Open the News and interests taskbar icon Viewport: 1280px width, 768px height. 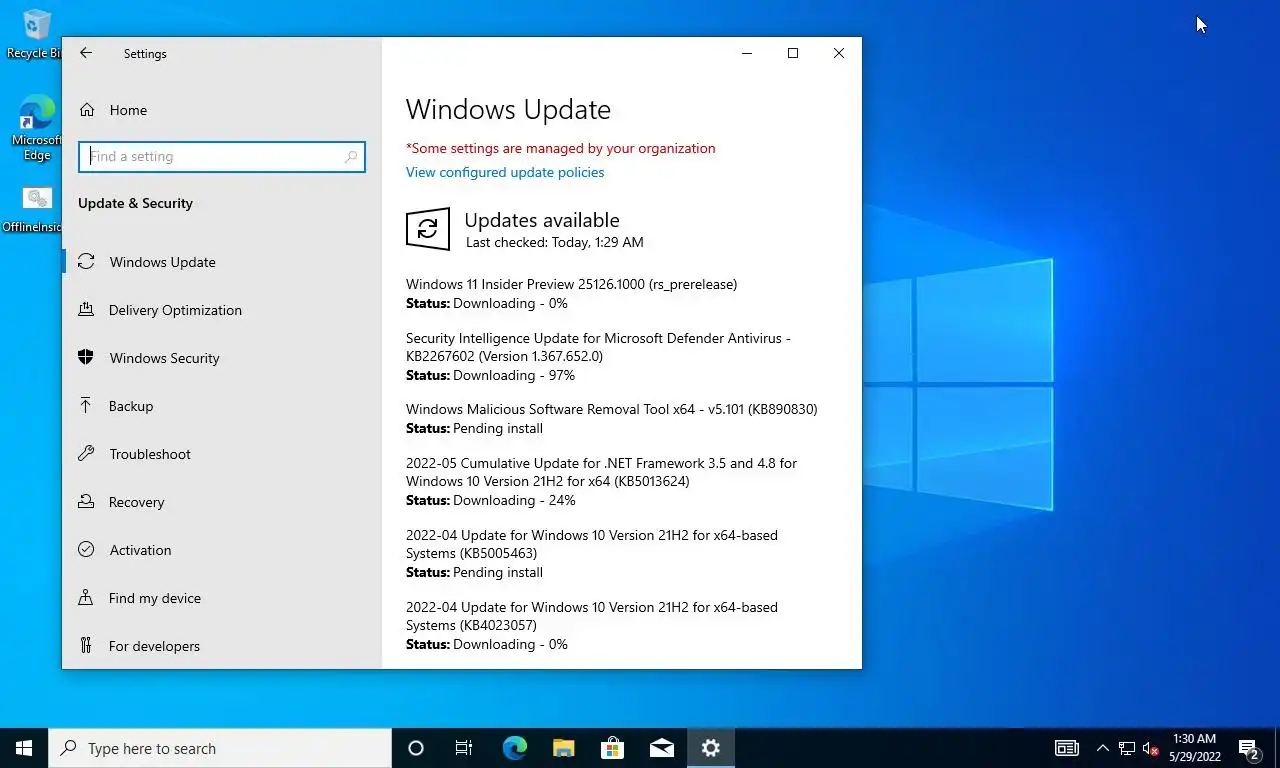point(1067,748)
